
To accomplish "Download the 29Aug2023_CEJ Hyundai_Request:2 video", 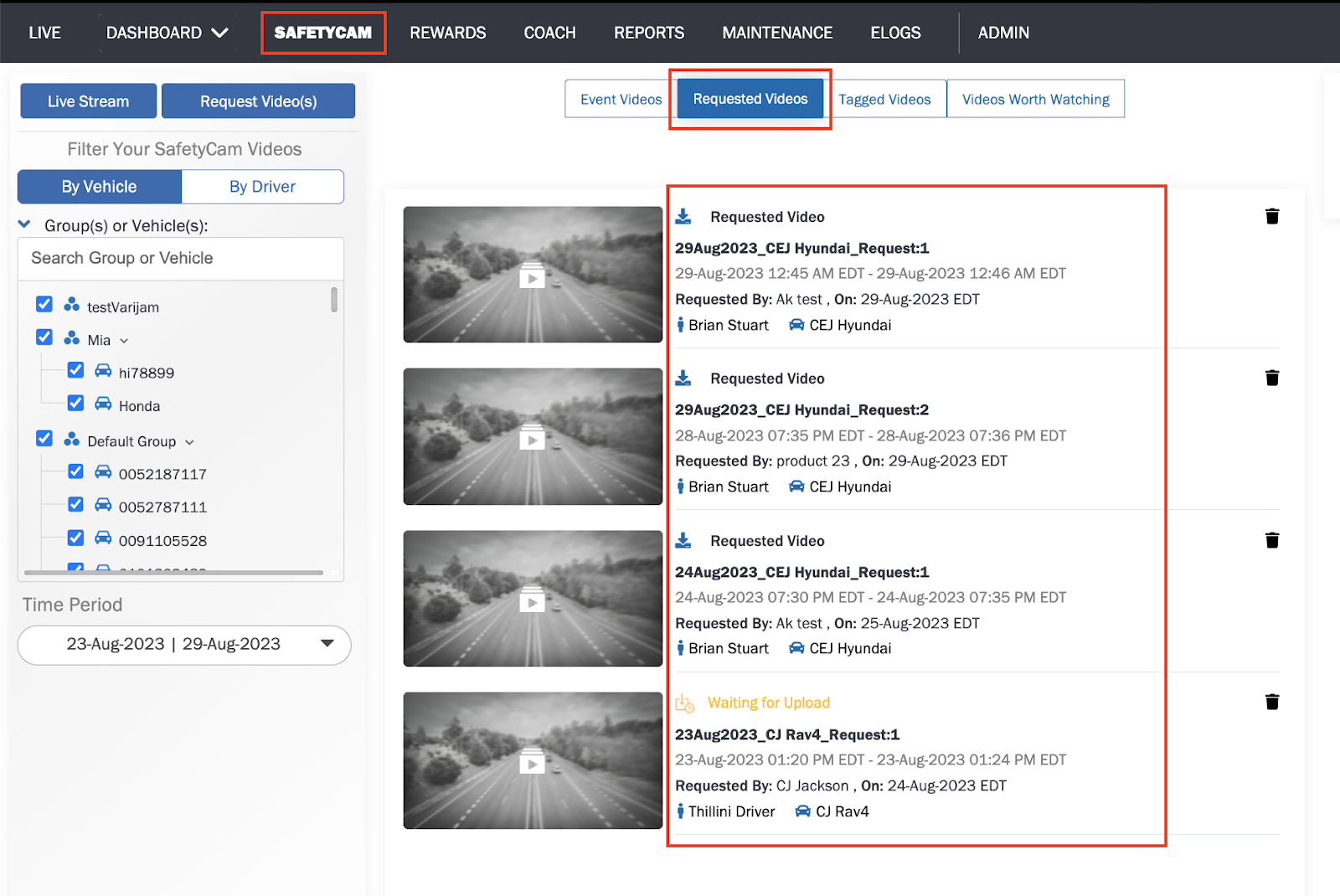I will 683,378.
